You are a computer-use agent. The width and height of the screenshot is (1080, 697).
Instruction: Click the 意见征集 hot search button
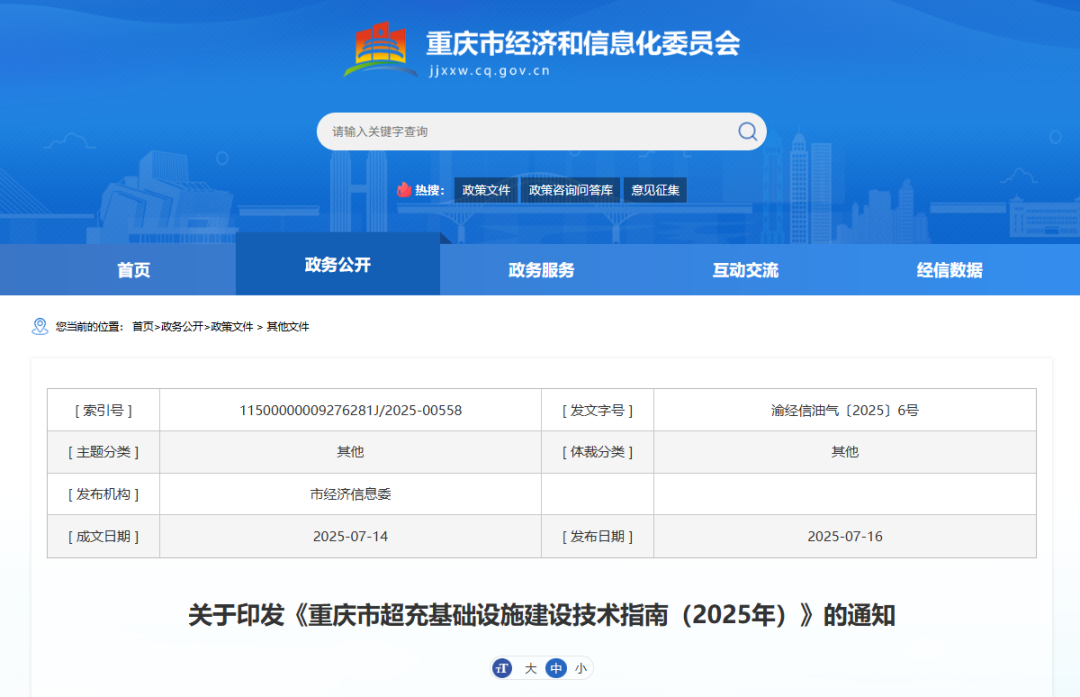pyautogui.click(x=655, y=189)
